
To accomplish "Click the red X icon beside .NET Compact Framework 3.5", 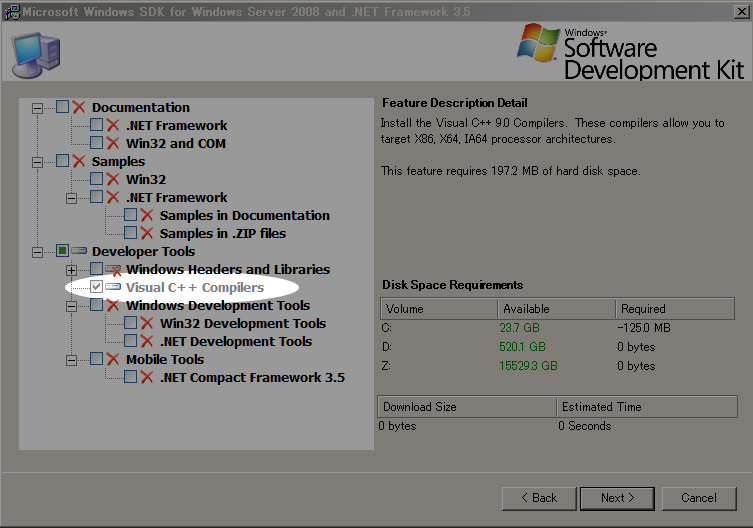I will pyautogui.click(x=147, y=378).
